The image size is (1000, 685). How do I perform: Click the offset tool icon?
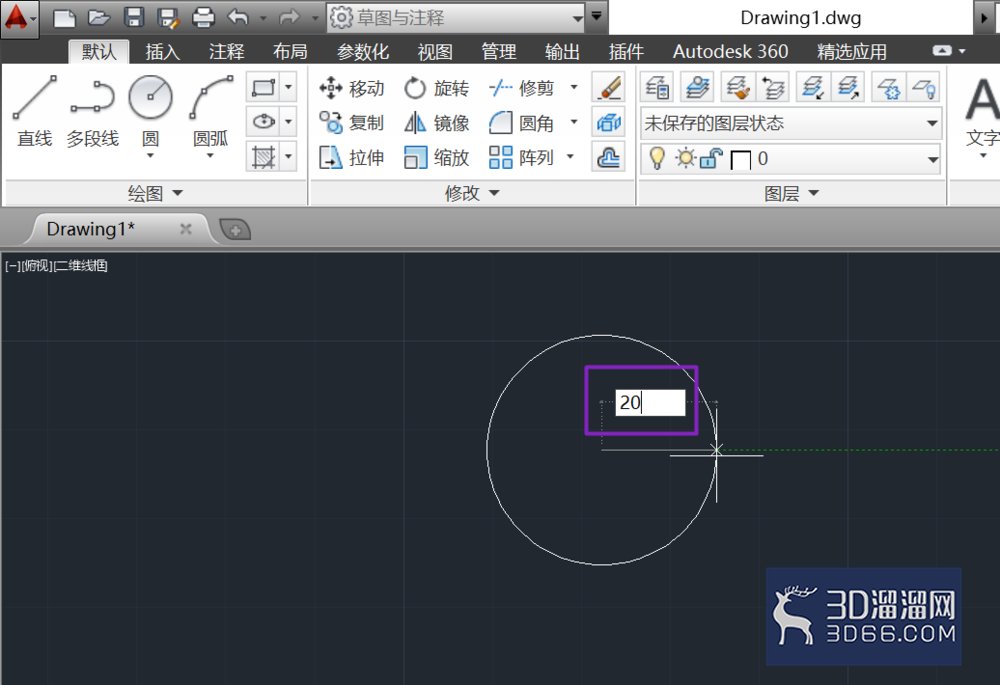pyautogui.click(x=608, y=156)
